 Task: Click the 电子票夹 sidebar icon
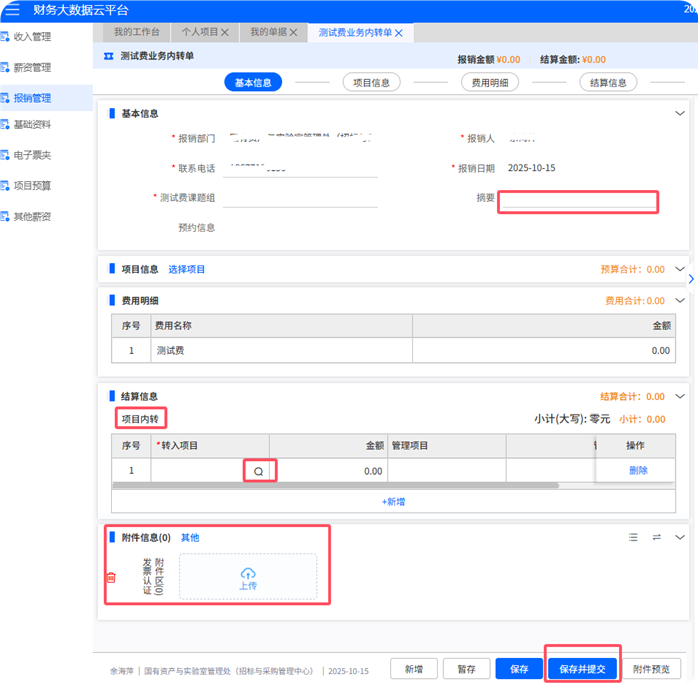tap(5, 155)
